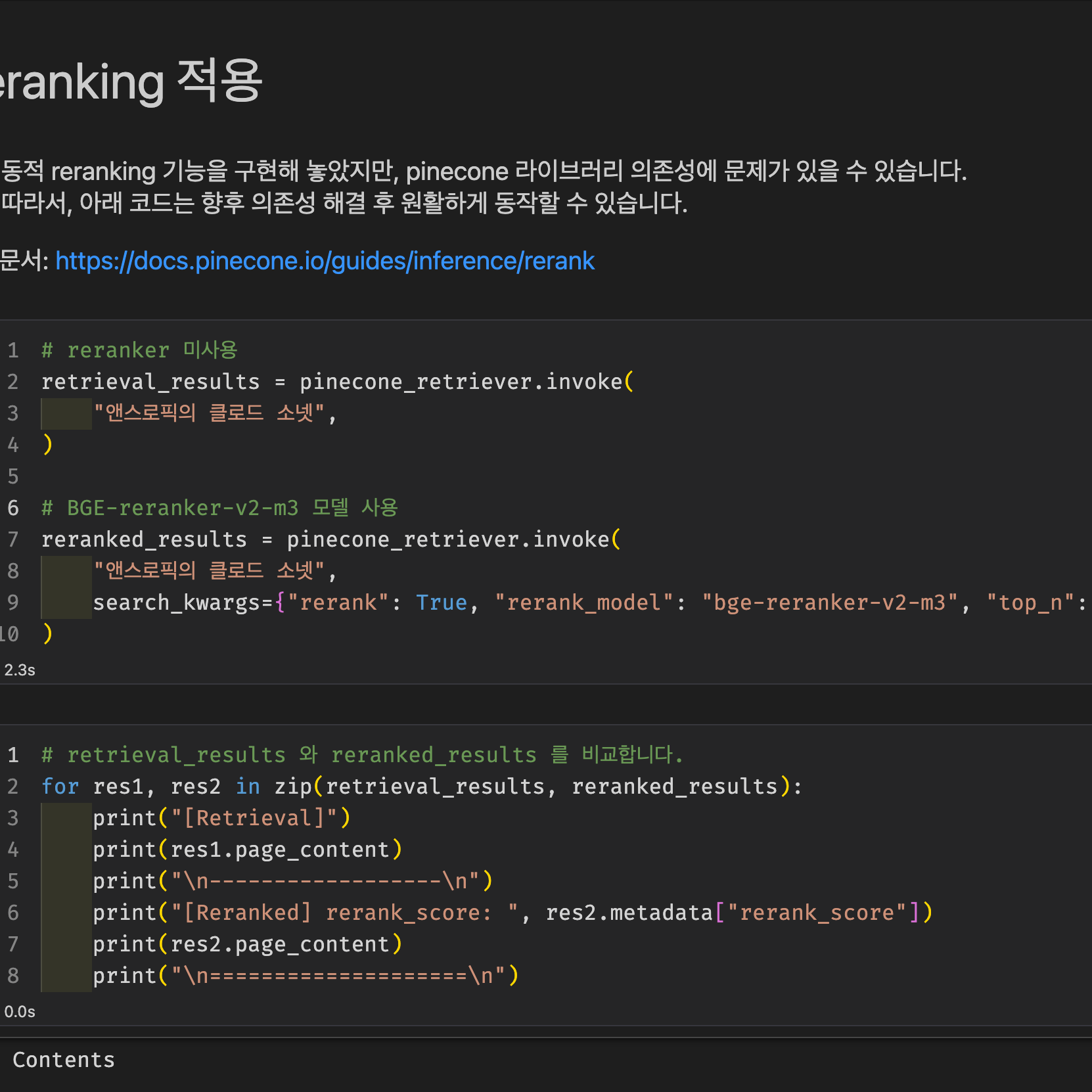The width and height of the screenshot is (1092, 1092).
Task: Click the 'True' value in search_kwargs
Action: pos(442,603)
